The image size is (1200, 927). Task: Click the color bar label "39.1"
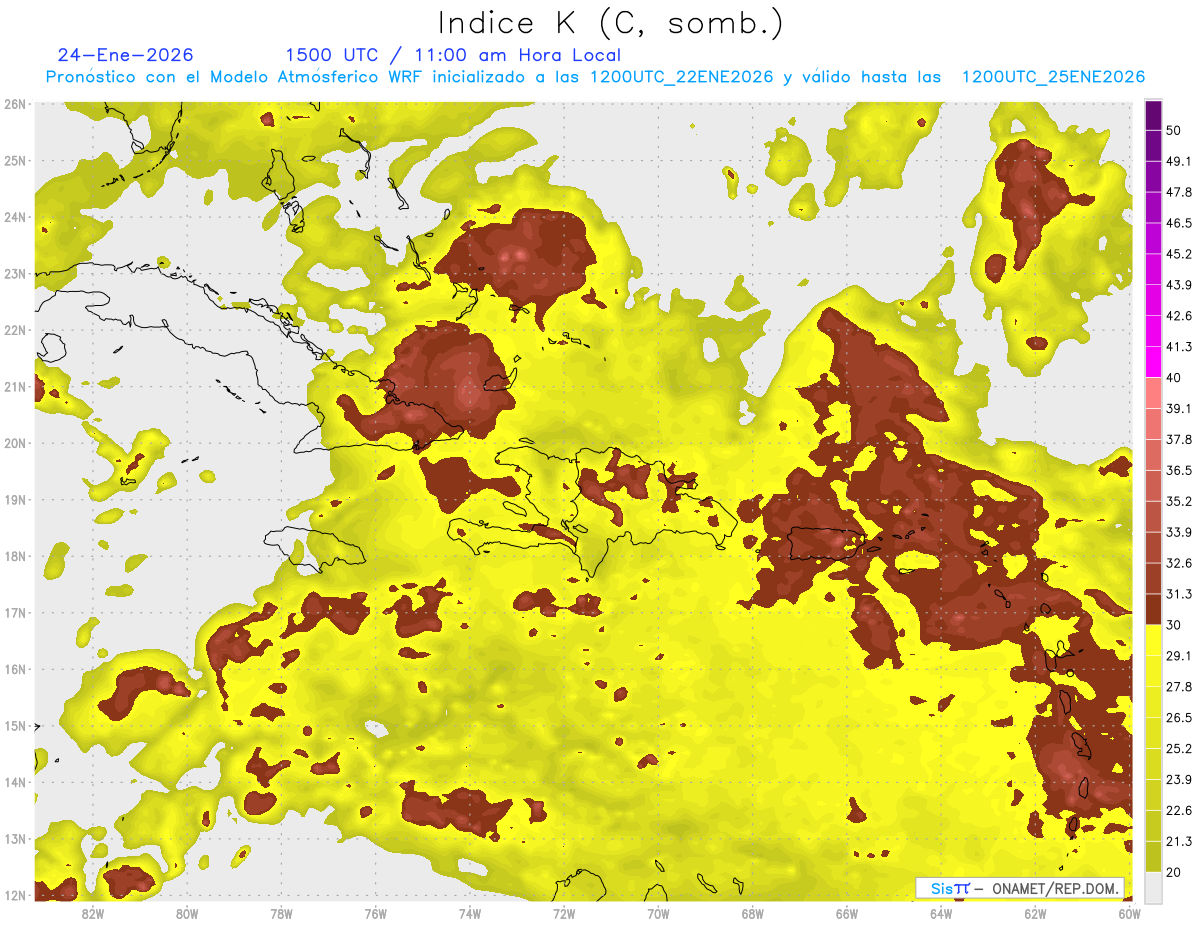tap(1178, 408)
